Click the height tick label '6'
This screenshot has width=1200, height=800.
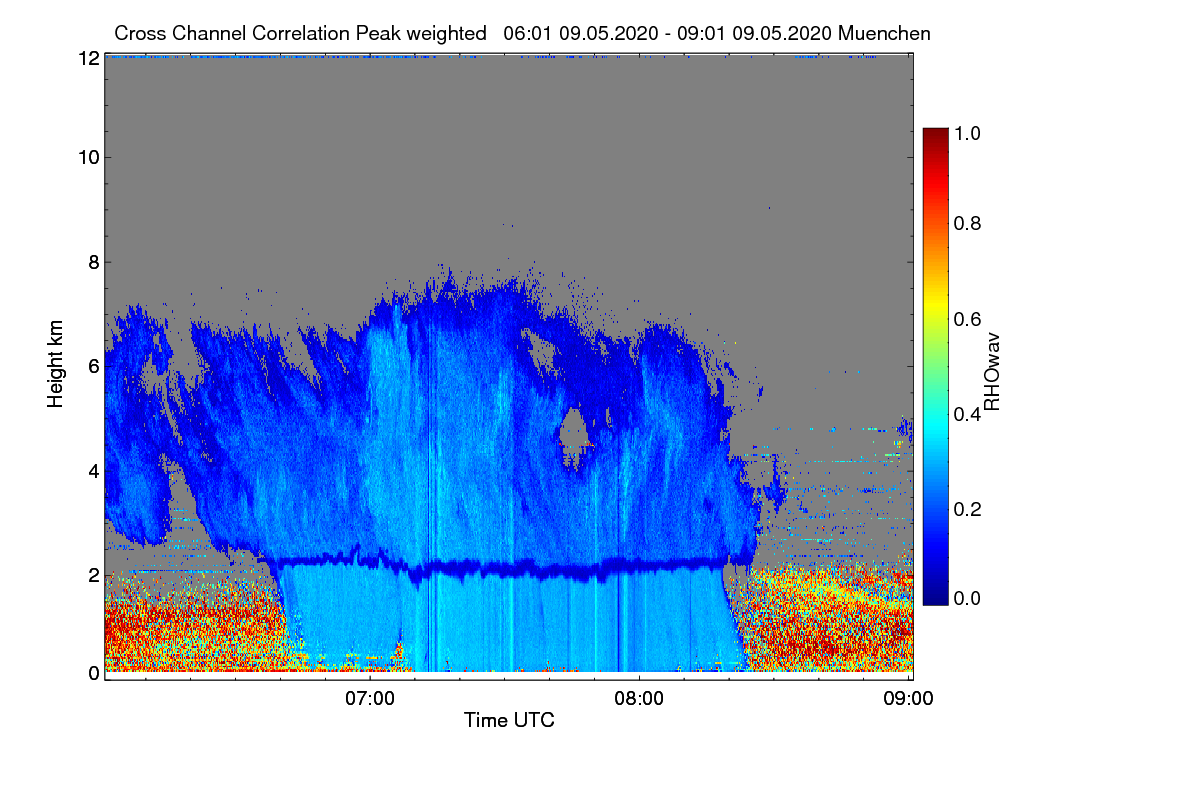pos(93,366)
